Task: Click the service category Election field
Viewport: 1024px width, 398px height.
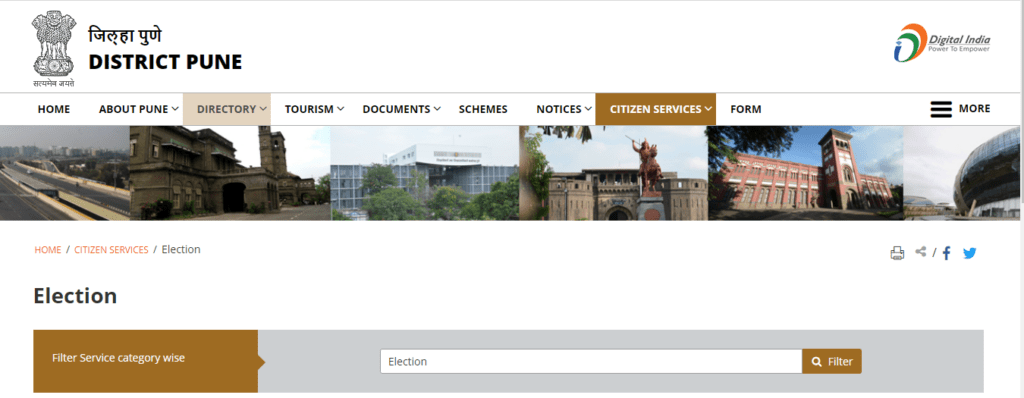Action: point(591,361)
